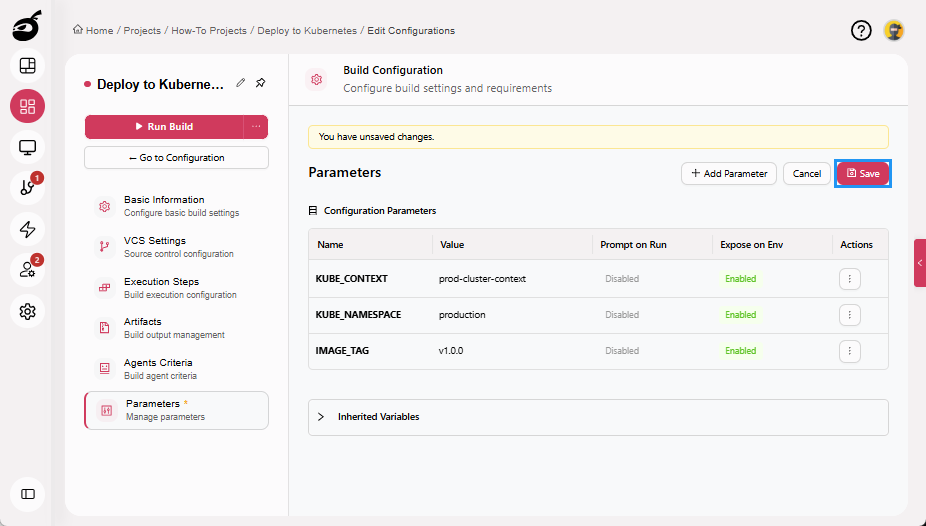
Task: Click the Artifacts file icon
Action: click(105, 328)
